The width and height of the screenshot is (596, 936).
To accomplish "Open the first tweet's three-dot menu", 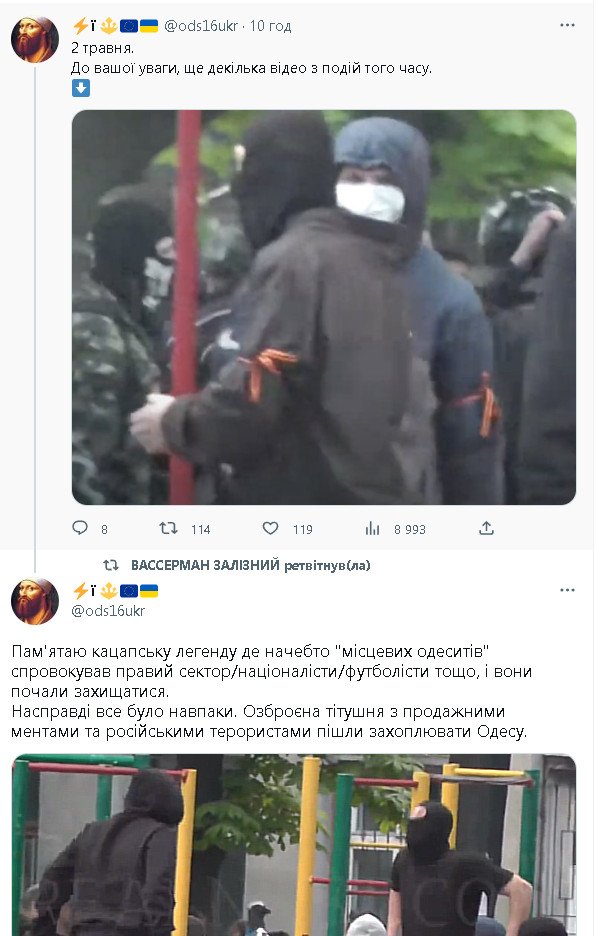I will pos(567,25).
